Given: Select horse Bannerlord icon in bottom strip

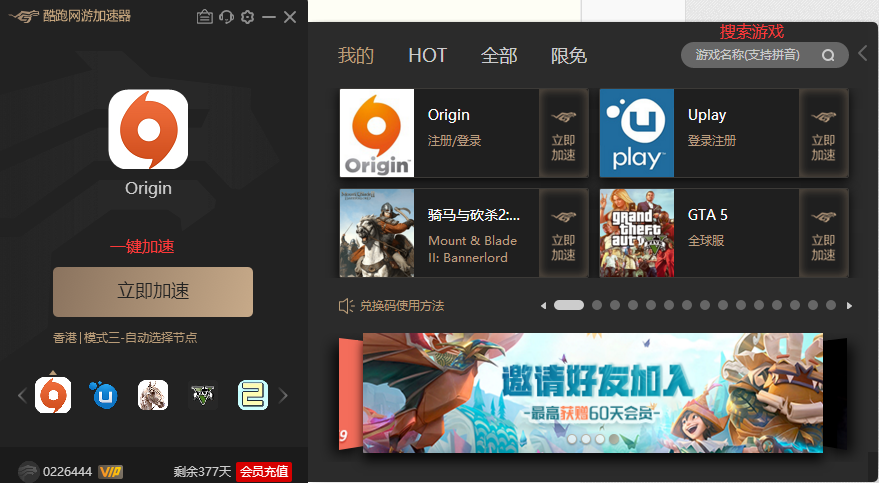Looking at the screenshot, I should [x=153, y=395].
